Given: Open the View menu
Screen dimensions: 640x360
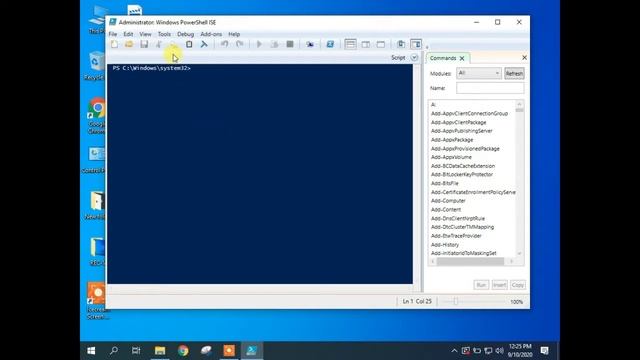Looking at the screenshot, I should [x=145, y=34].
